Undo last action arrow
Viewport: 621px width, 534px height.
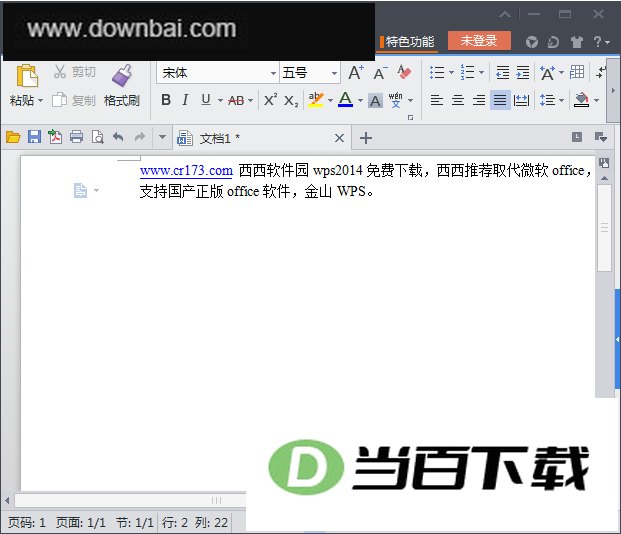point(118,137)
